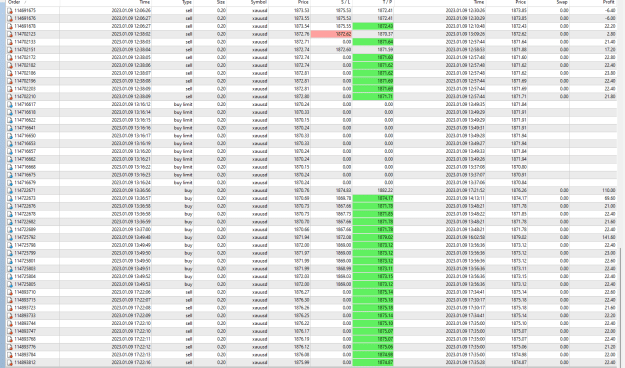Click the buy limit order icon opened at 13:16:24
This screenshot has width=625, height=368.
[x=10, y=183]
